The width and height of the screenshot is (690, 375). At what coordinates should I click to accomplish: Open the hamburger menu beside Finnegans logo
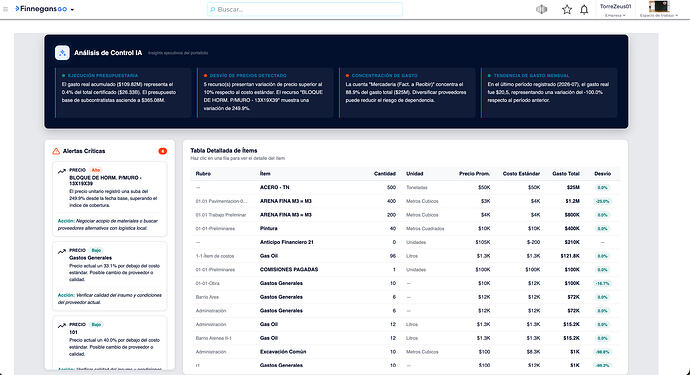pos(5,9)
